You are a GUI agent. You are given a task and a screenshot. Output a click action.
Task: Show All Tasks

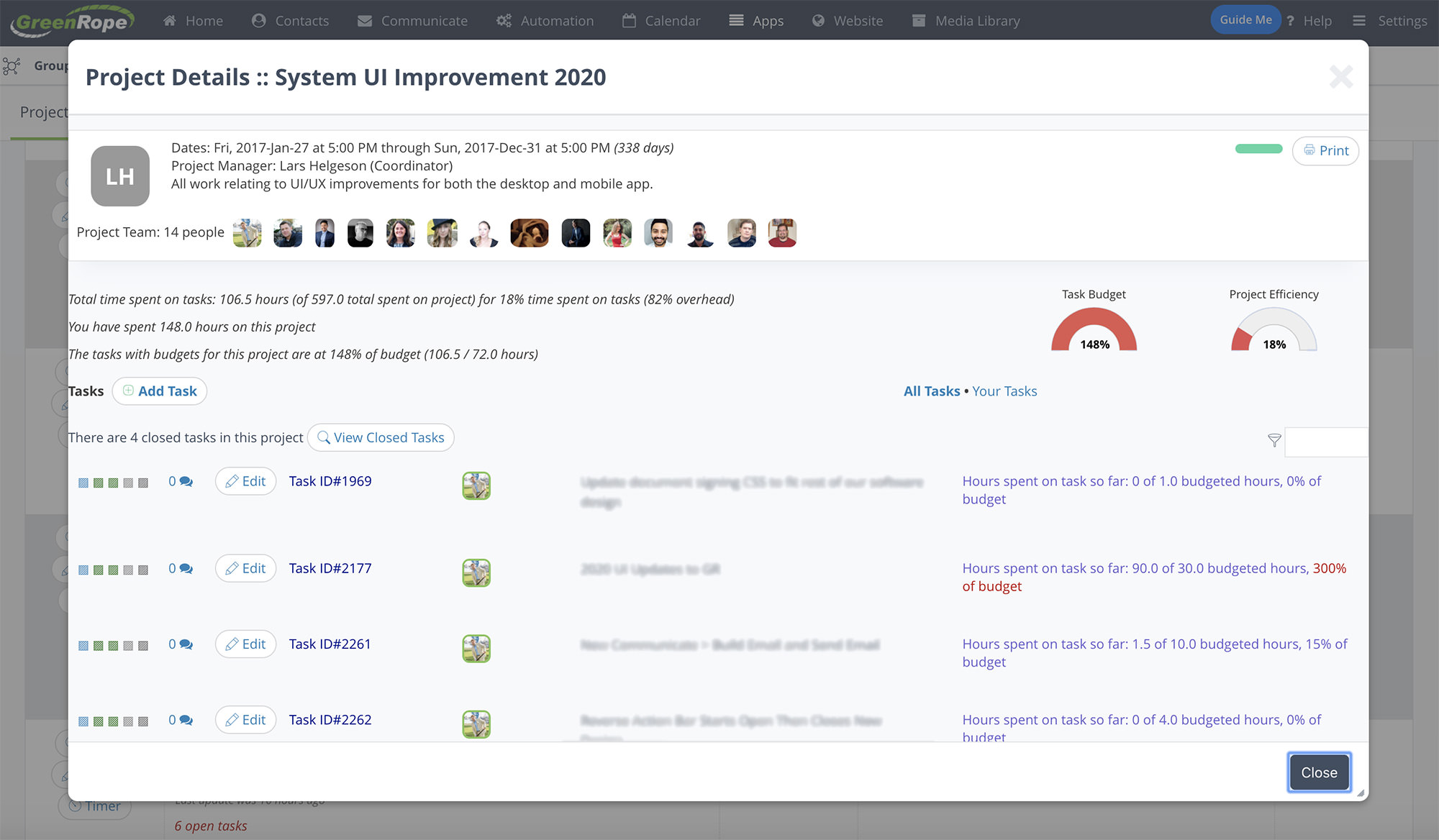[932, 391]
